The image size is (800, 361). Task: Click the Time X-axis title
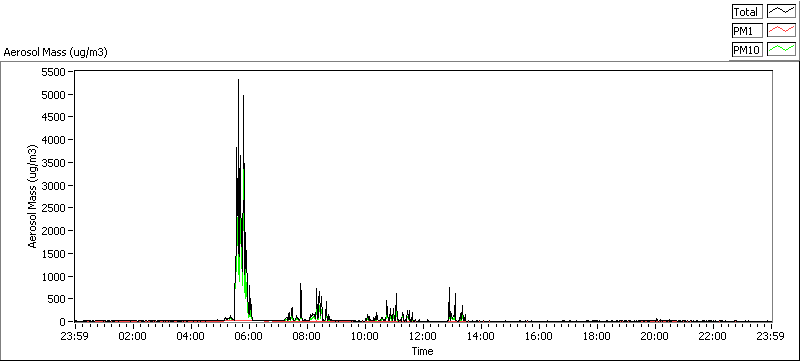[423, 351]
